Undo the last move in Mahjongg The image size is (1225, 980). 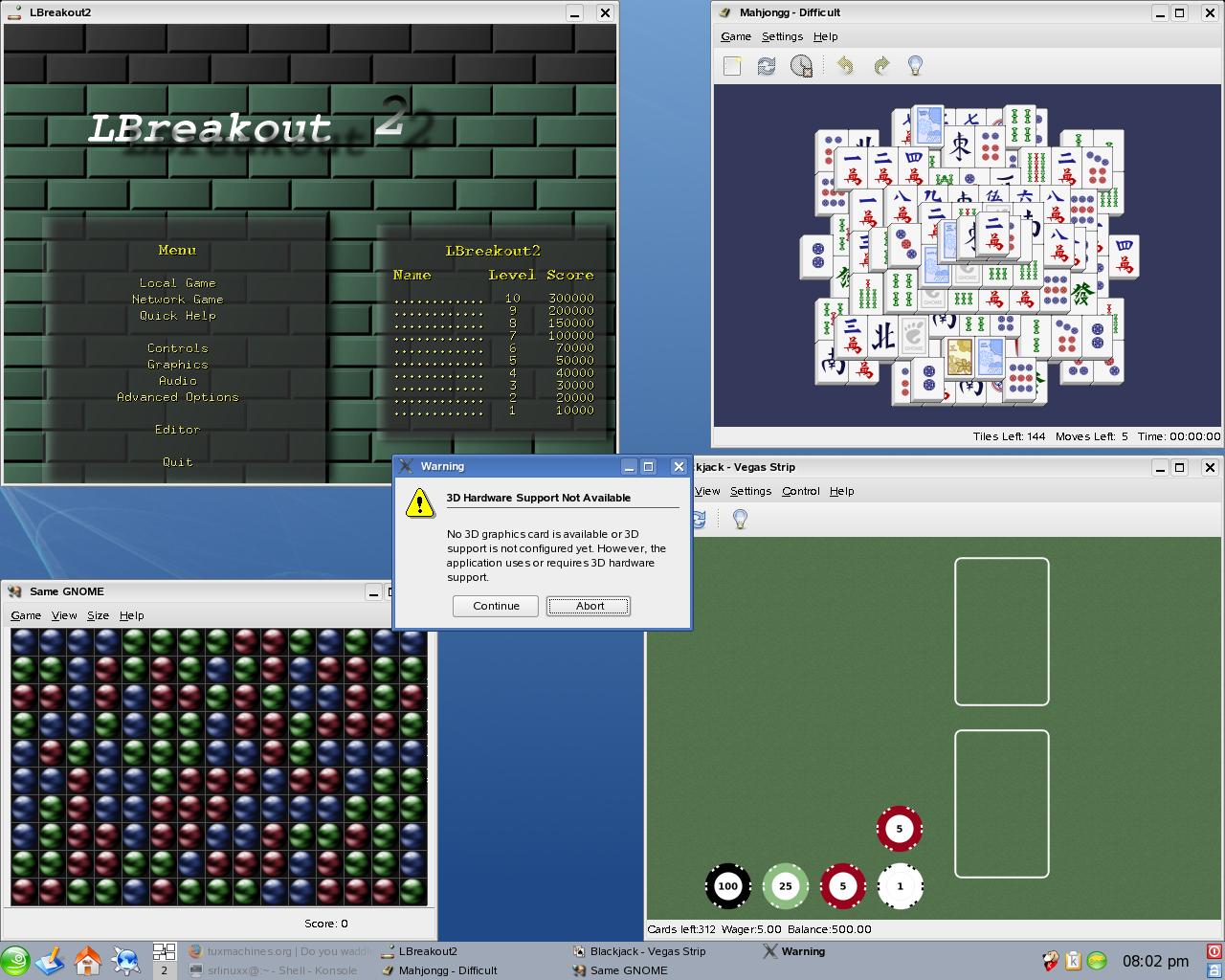click(x=845, y=65)
